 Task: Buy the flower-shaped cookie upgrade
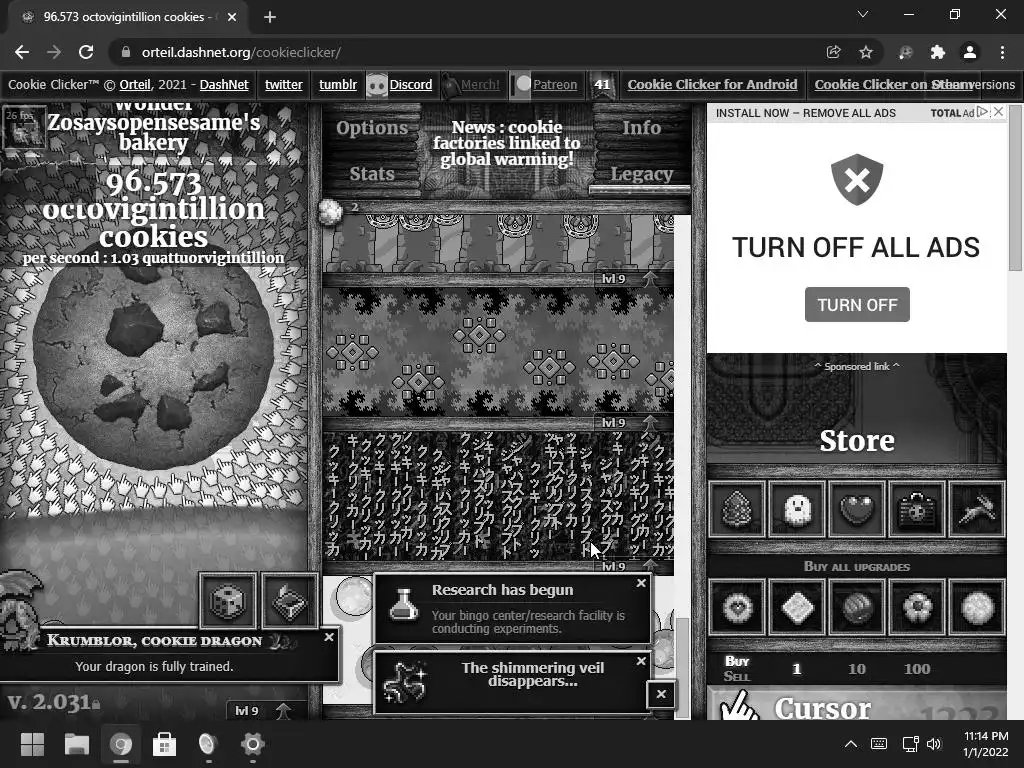(918, 608)
